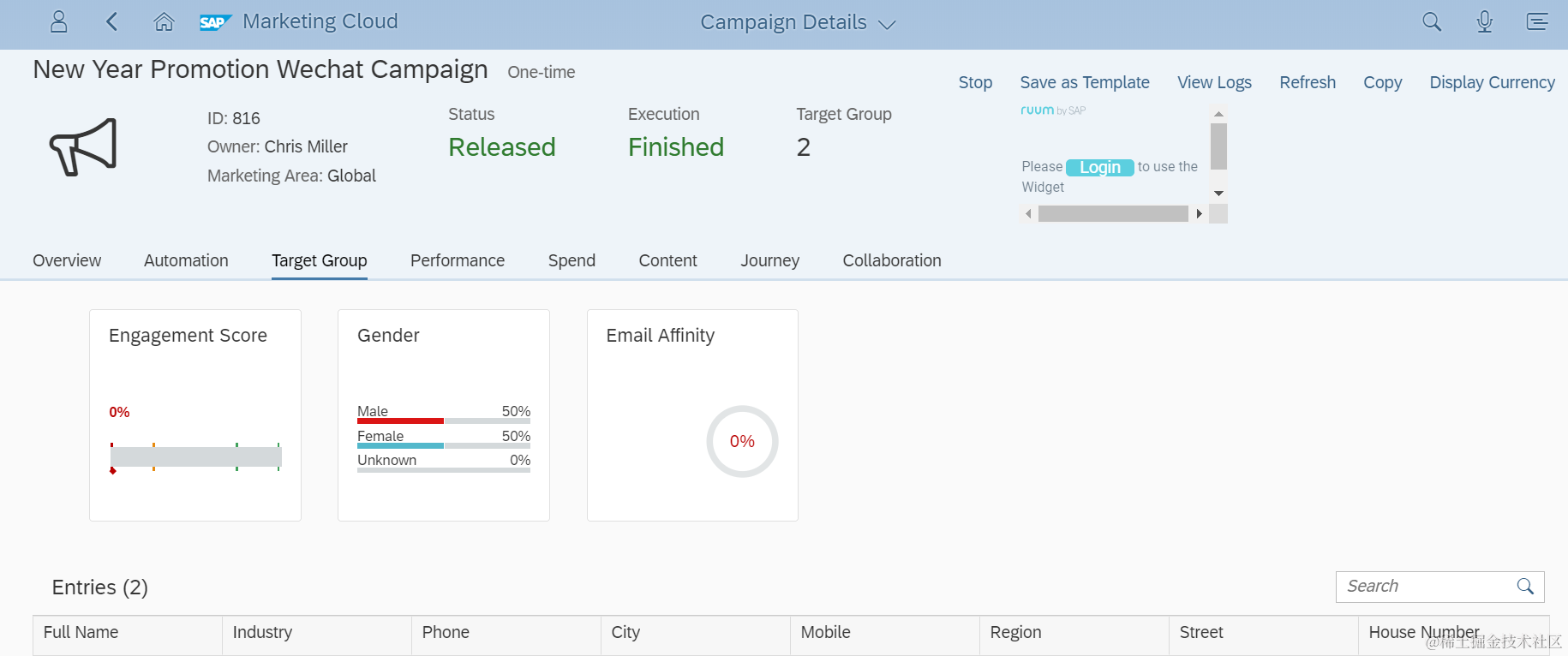Click the Owner: Chris Miller text
Image resolution: width=1568 pixels, height=656 pixels.
(x=278, y=146)
